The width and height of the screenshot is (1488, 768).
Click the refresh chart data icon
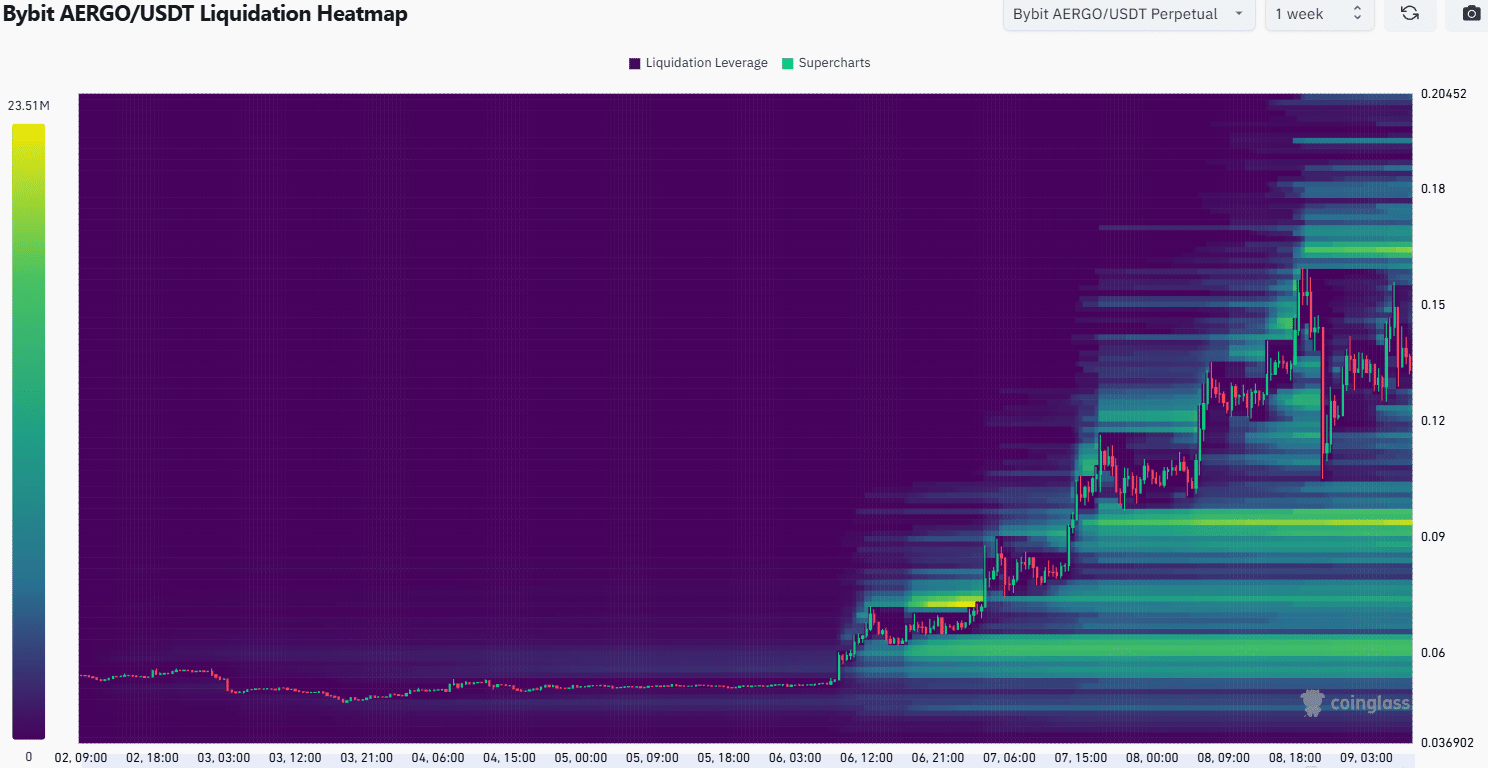(x=1410, y=14)
